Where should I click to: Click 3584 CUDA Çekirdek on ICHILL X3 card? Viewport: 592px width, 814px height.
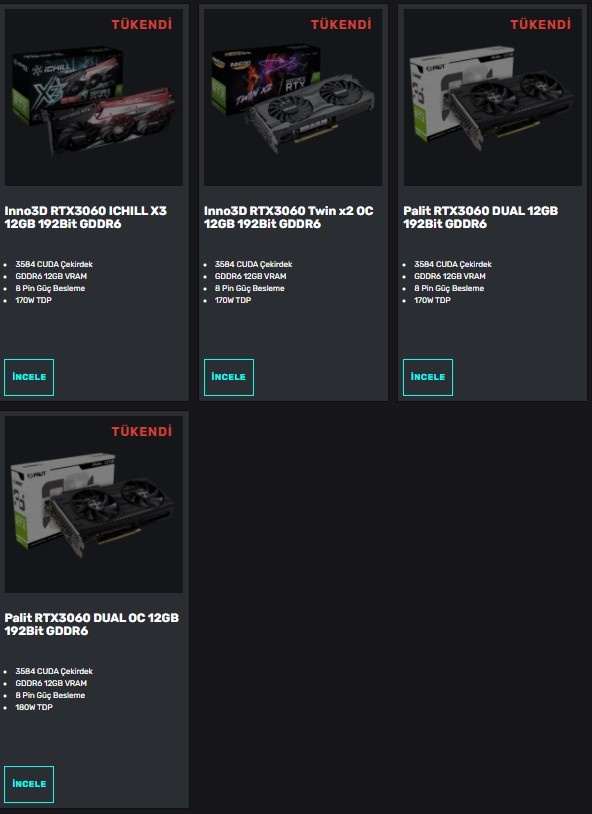click(x=54, y=264)
